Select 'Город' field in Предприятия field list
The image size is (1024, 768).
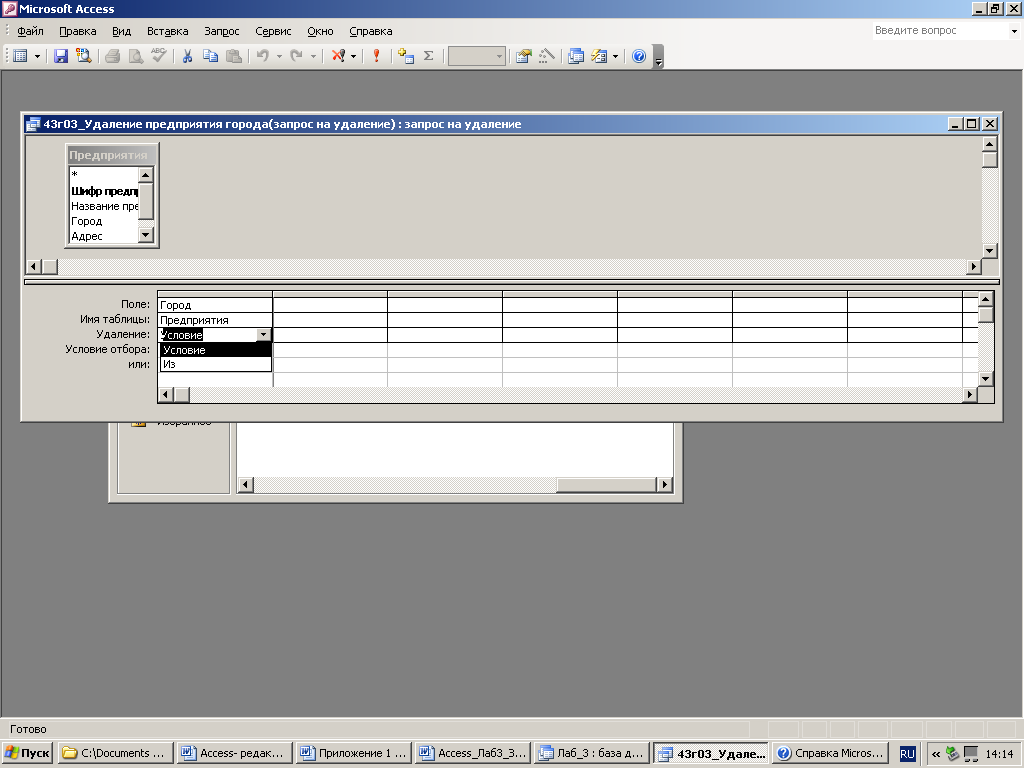pyautogui.click(x=104, y=221)
